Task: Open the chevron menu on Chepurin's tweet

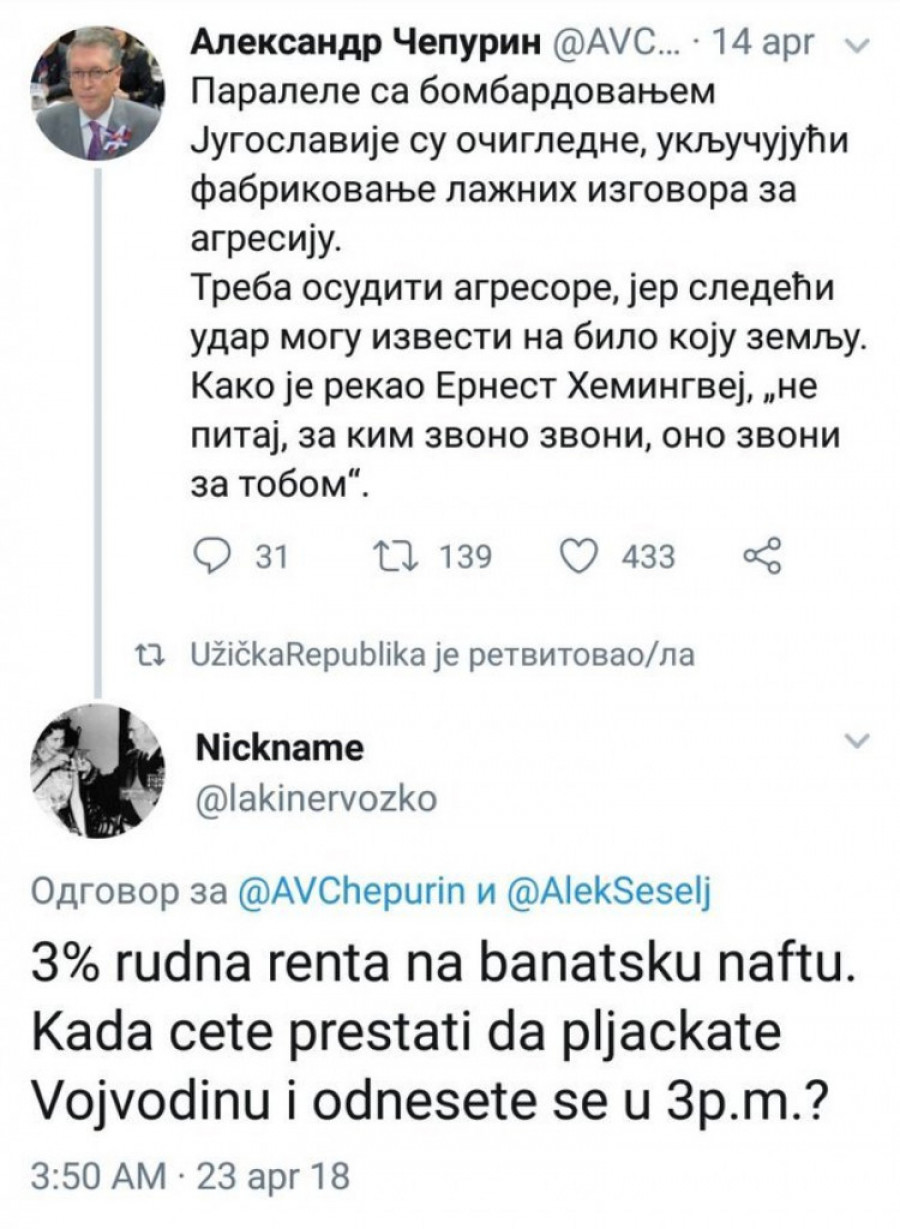Action: (x=858, y=44)
